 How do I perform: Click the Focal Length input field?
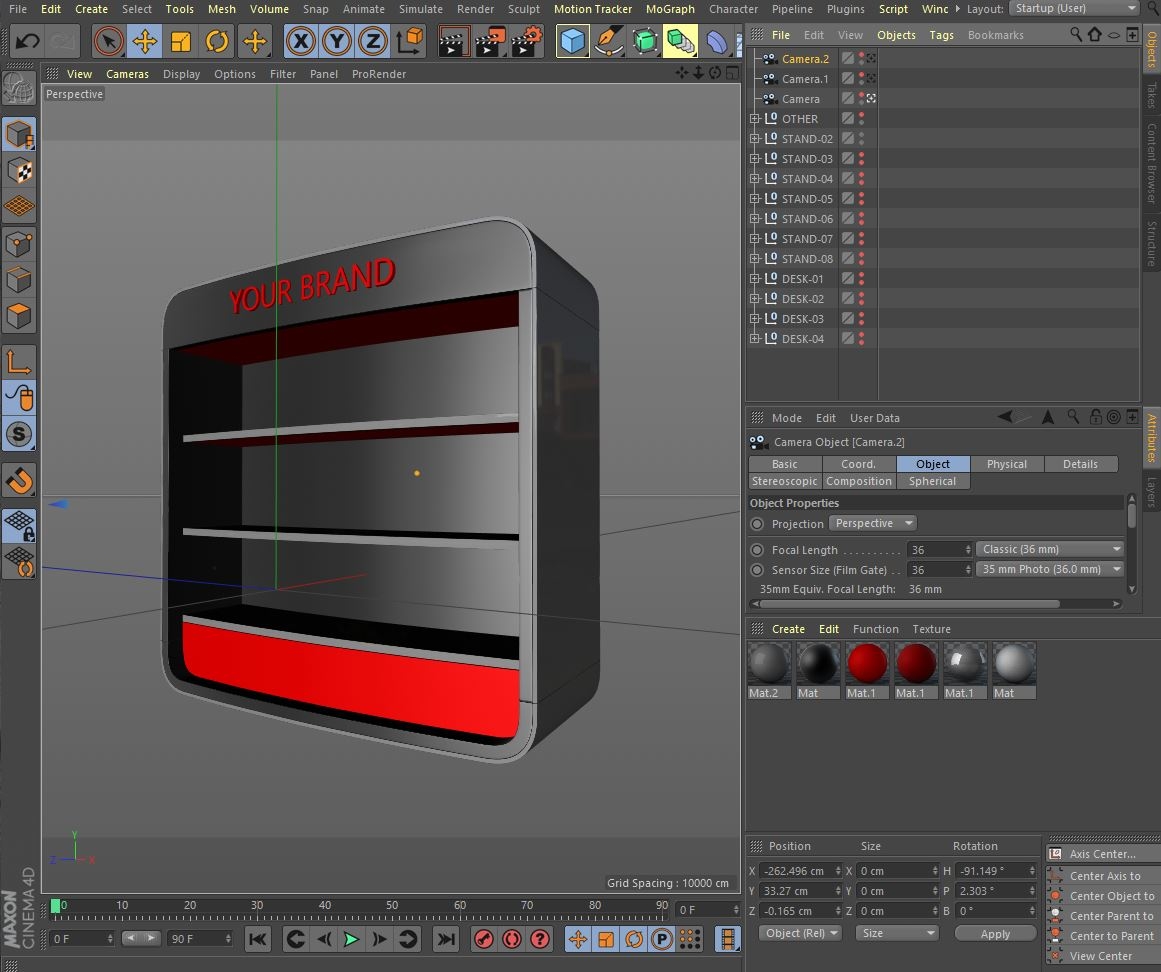click(934, 550)
